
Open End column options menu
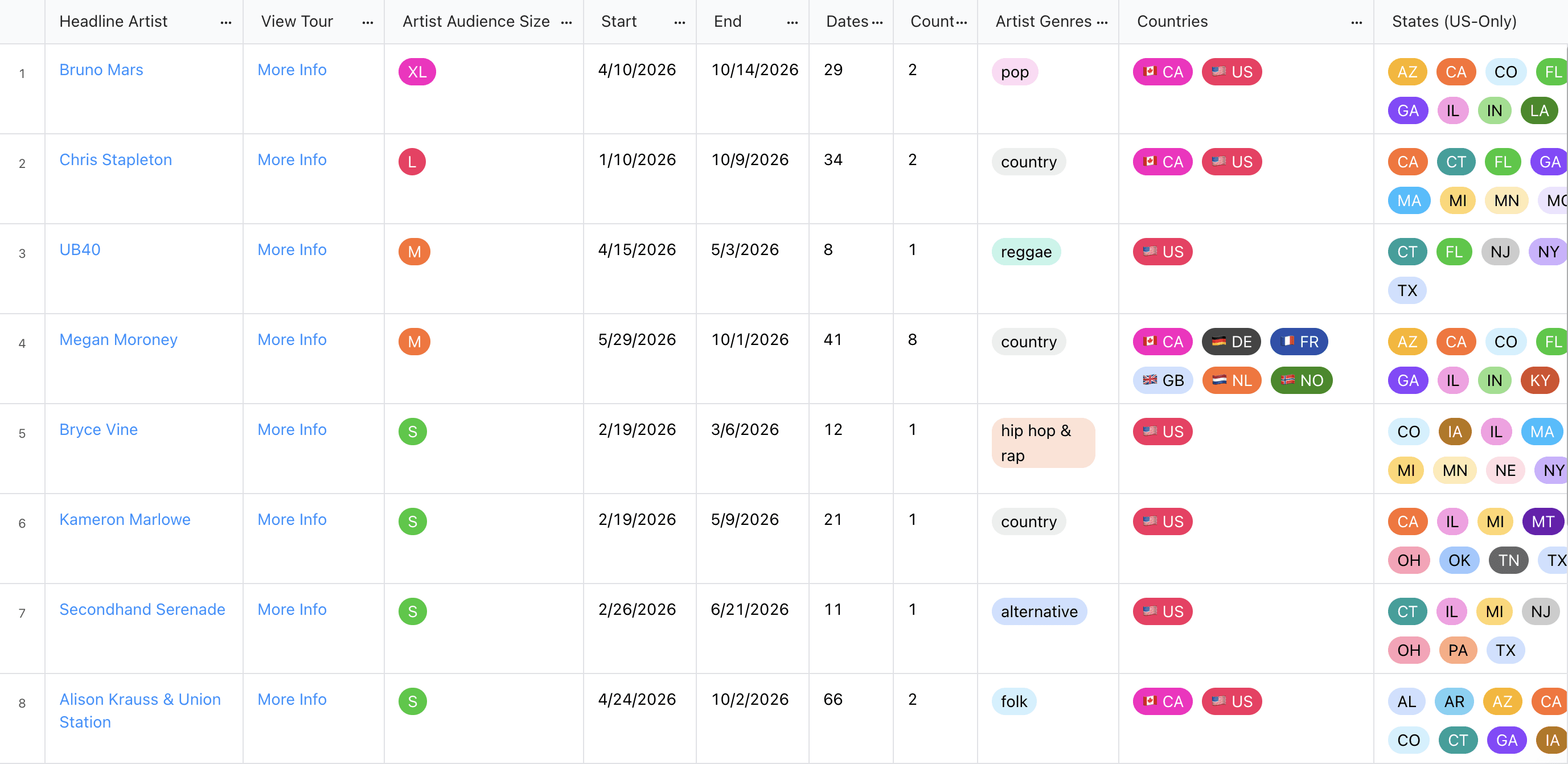792,23
